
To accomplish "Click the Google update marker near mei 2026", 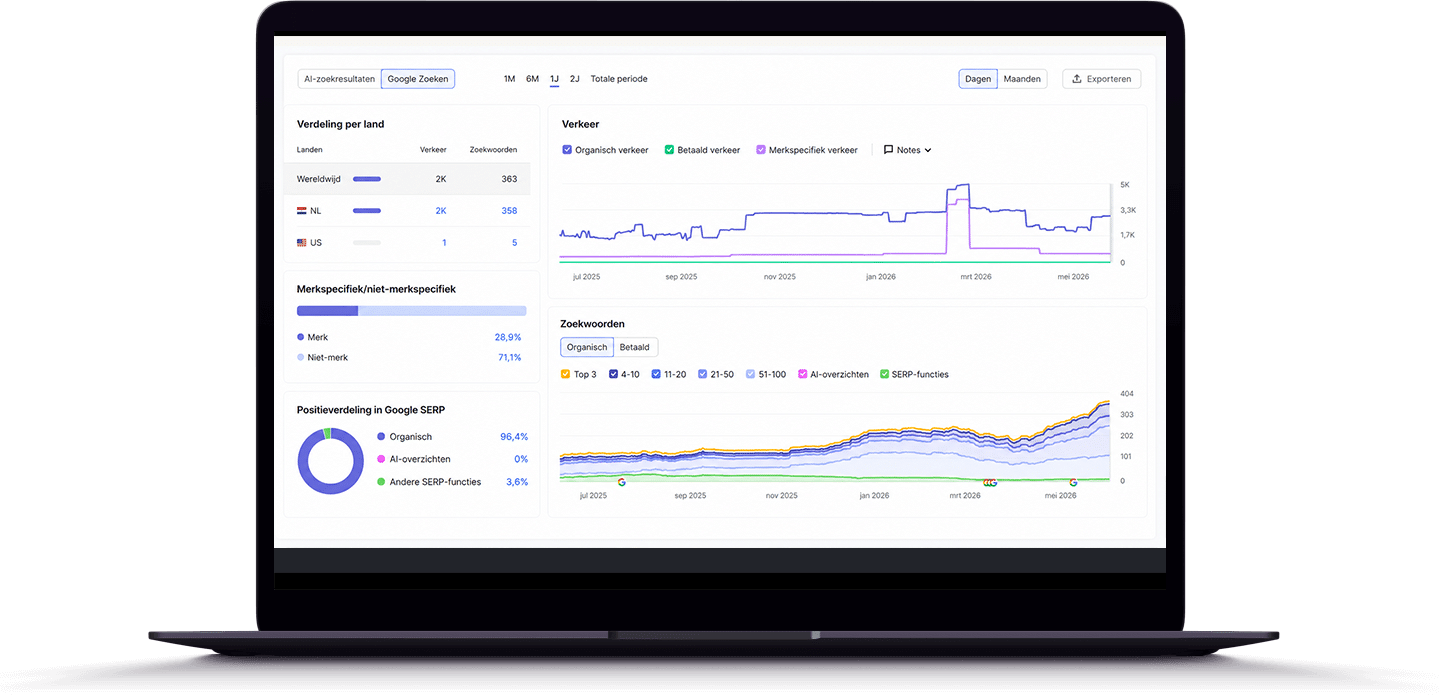I will [x=1074, y=482].
